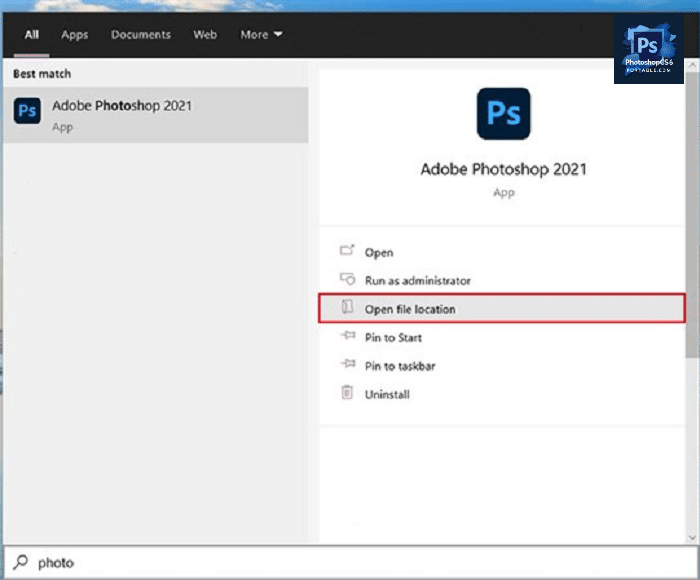
Task: Click Open file location
Action: point(502,309)
